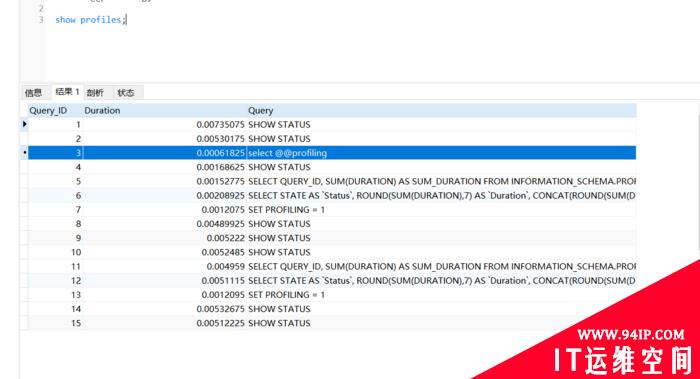Select the SET PROFILING = 1 cell in row 13
The height and width of the screenshot is (379, 700).
coord(287,295)
